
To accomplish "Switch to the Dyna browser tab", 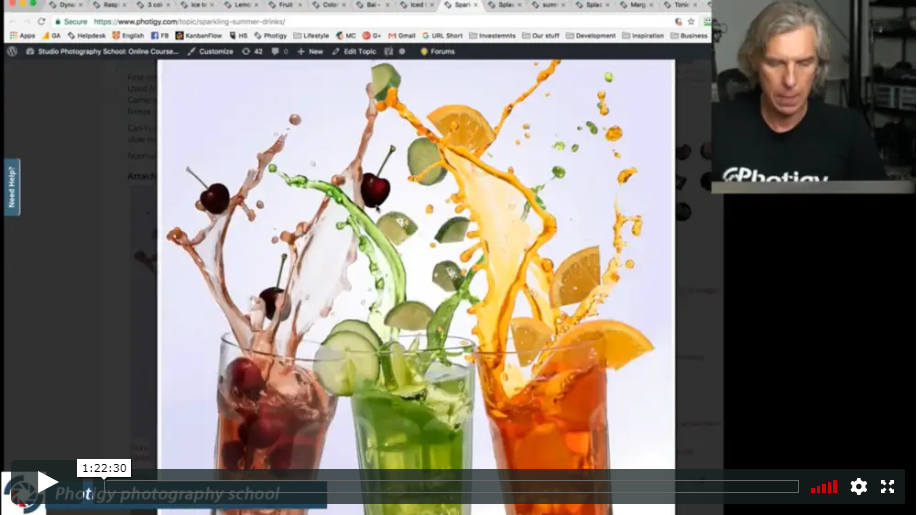I will coord(66,5).
